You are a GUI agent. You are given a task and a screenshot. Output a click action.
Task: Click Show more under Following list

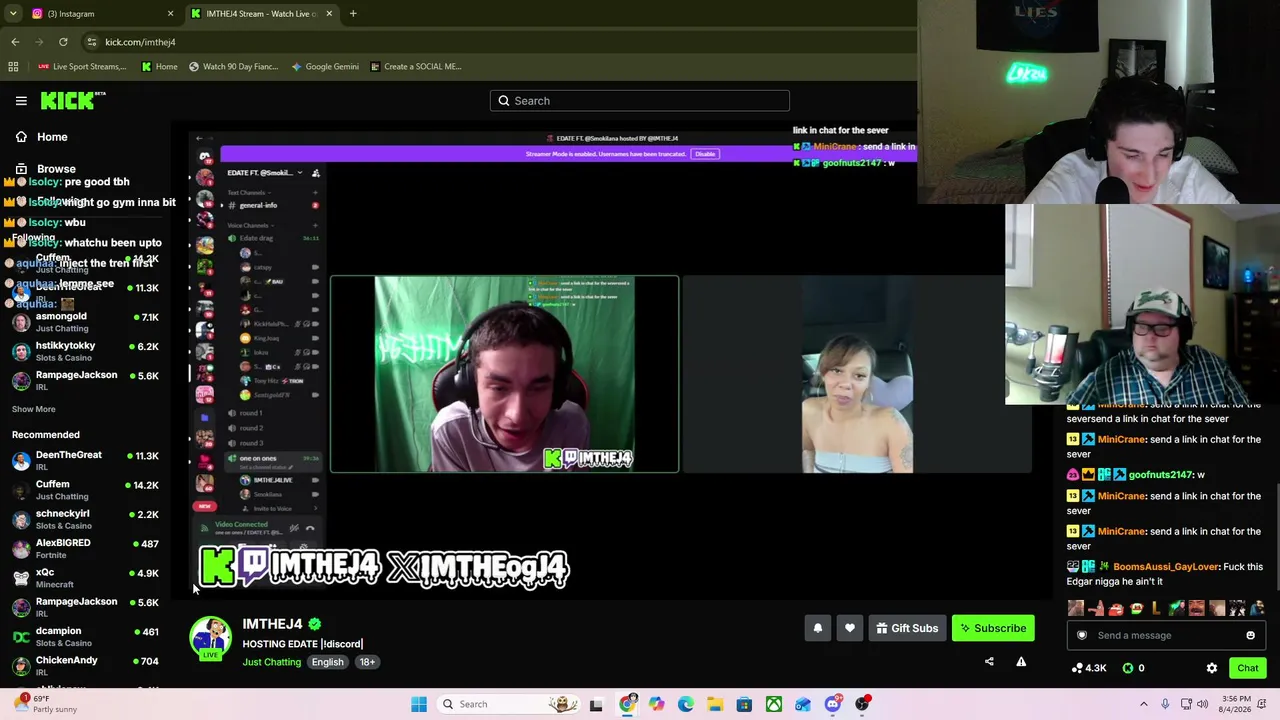pyautogui.click(x=34, y=409)
